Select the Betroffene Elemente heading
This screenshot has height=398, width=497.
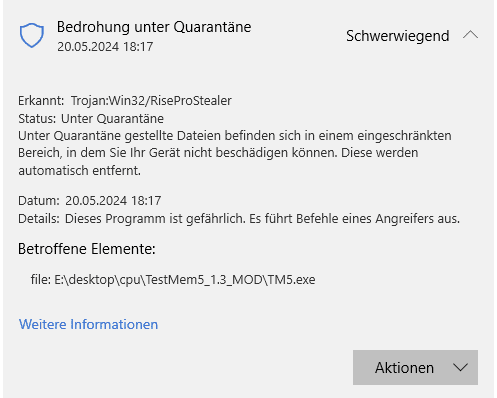pyautogui.click(x=87, y=249)
